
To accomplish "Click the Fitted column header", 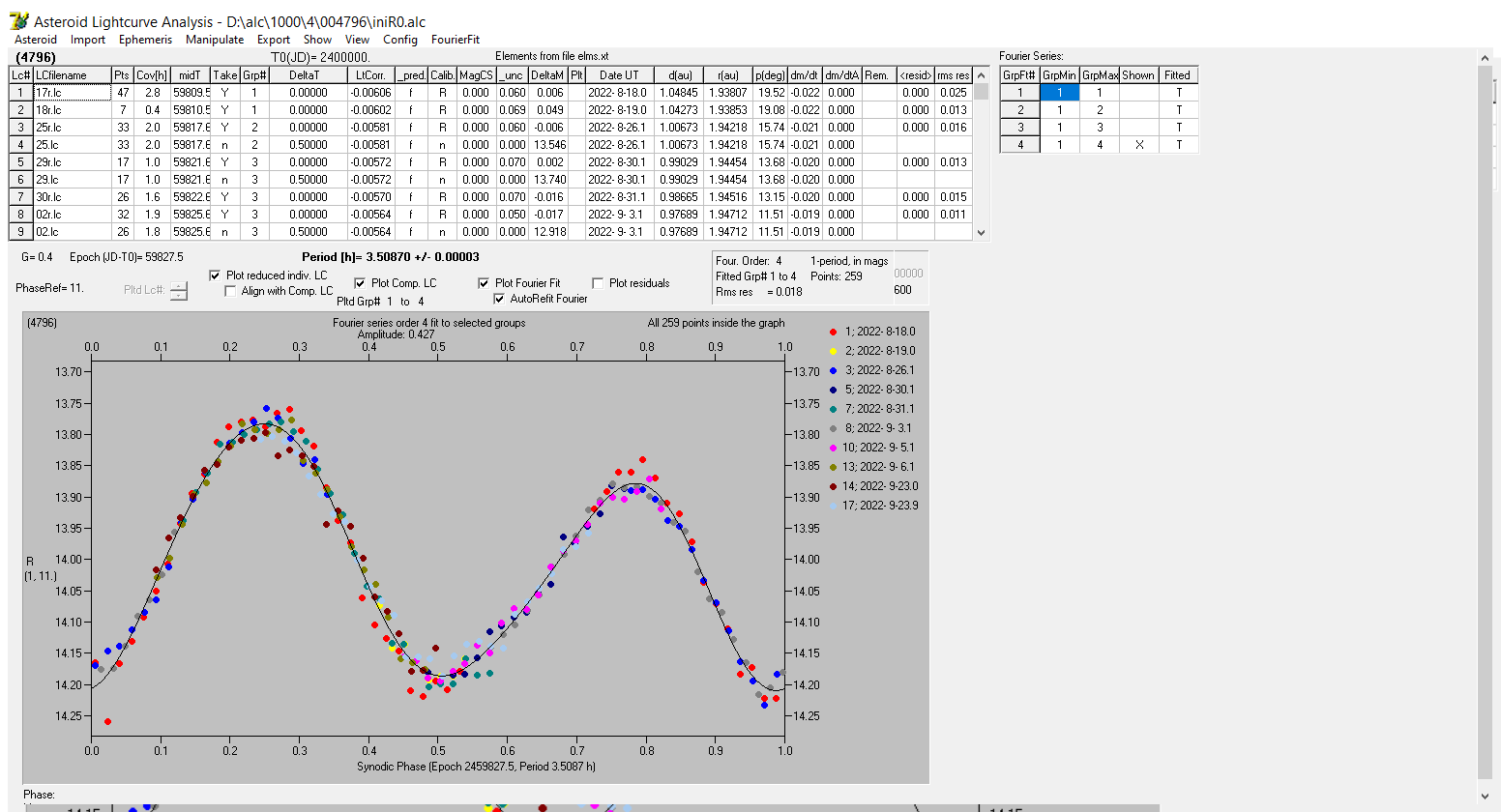I will tap(1178, 75).
